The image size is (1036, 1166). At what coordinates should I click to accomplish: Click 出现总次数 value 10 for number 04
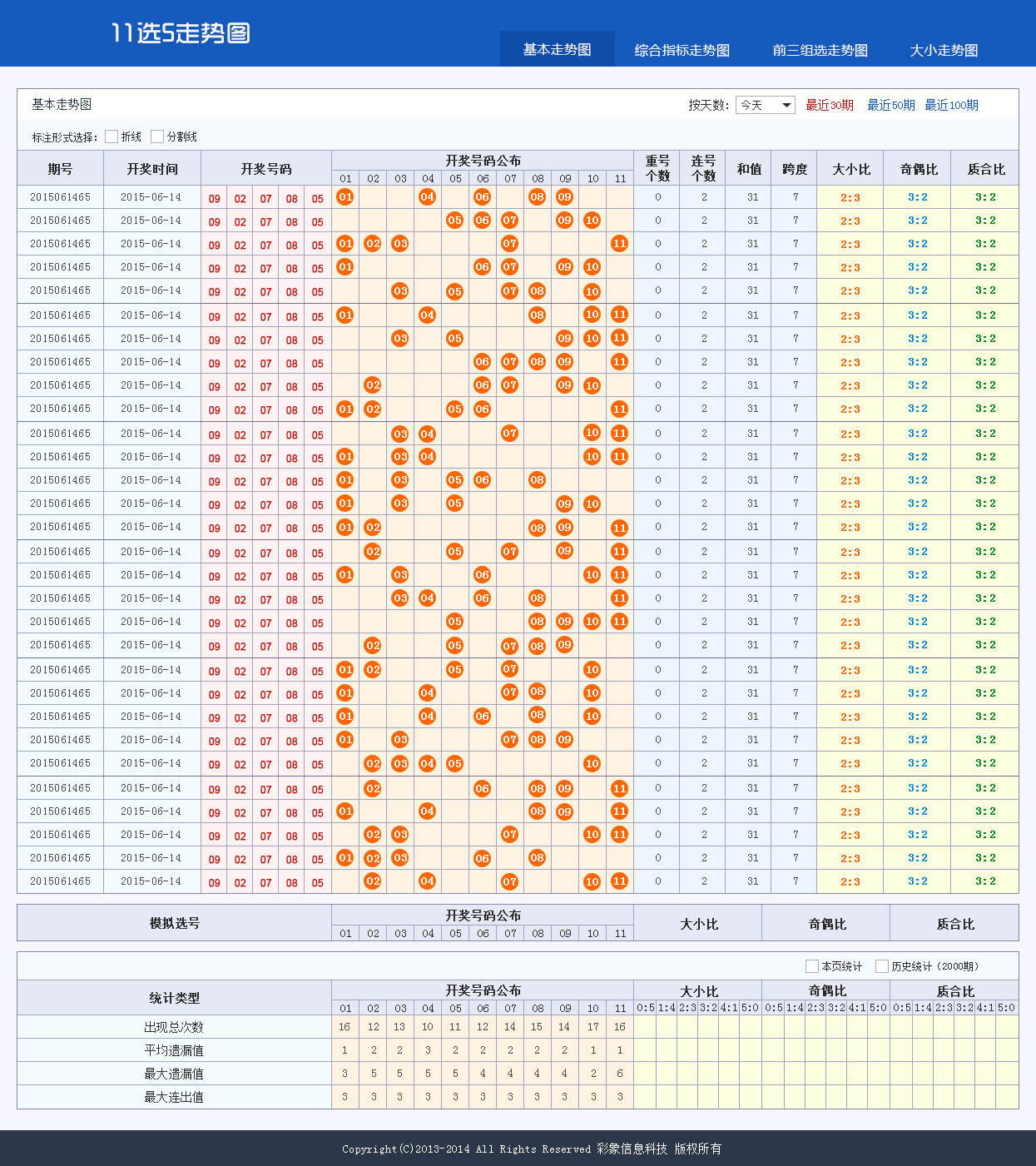[428, 1027]
